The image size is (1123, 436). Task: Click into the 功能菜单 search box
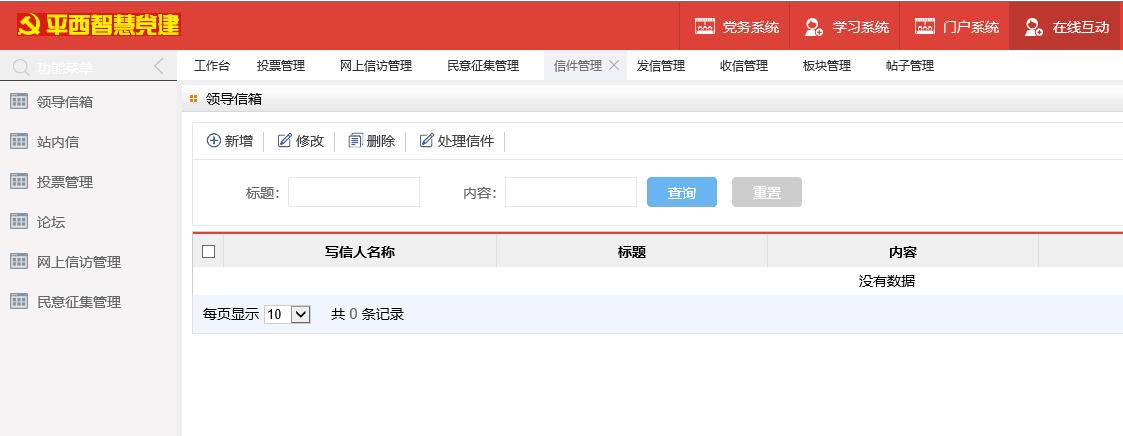pyautogui.click(x=90, y=68)
